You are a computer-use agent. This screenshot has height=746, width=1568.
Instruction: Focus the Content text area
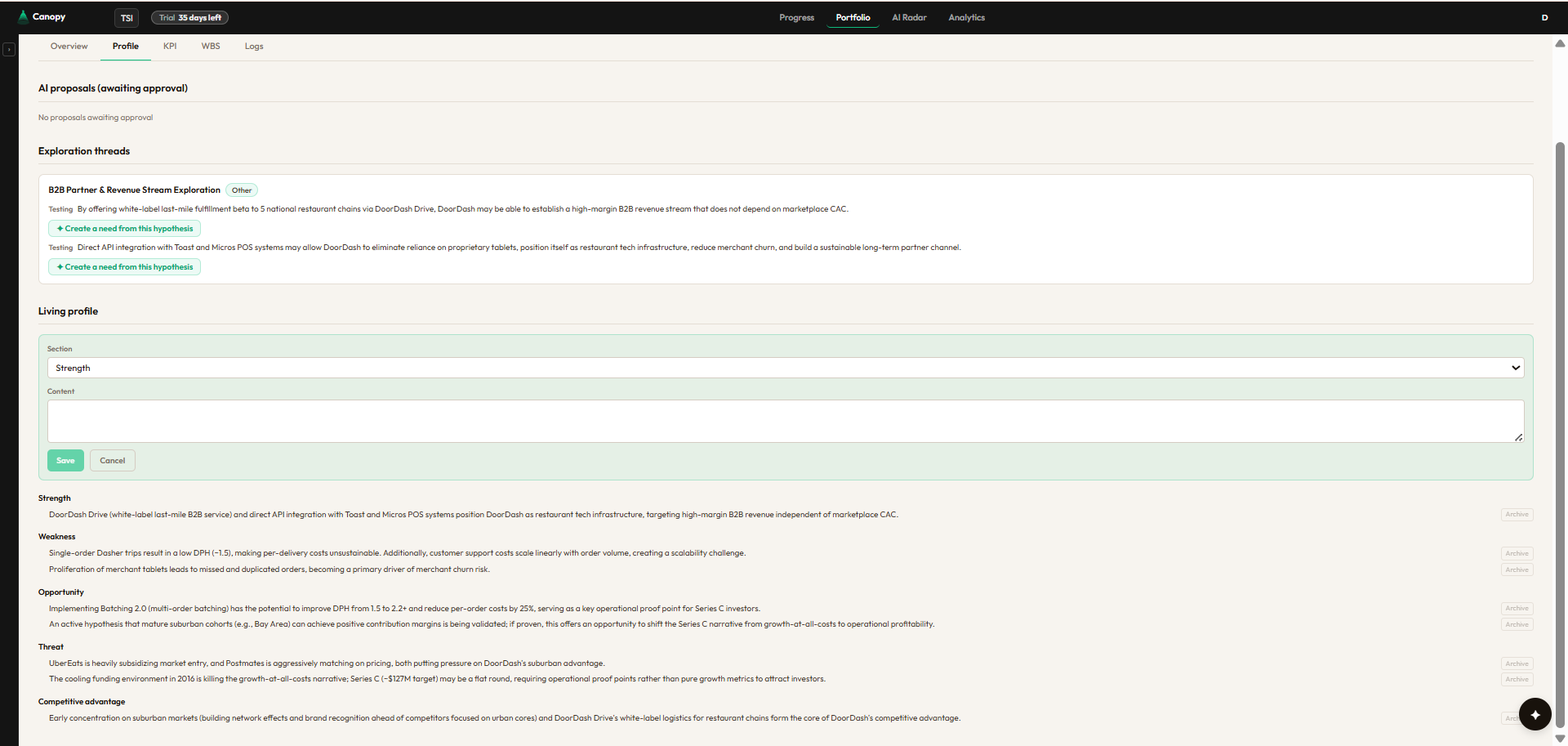[786, 421]
